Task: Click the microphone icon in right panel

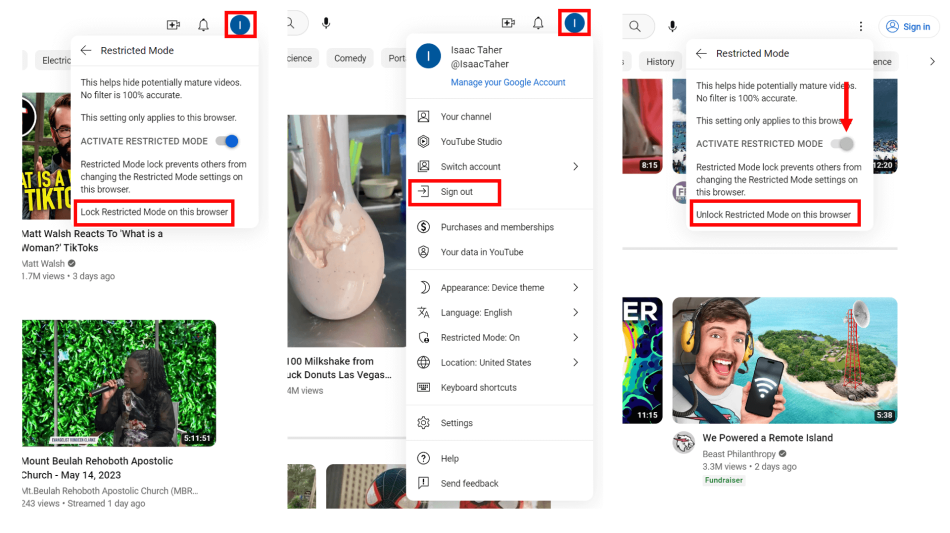Action: tap(673, 27)
